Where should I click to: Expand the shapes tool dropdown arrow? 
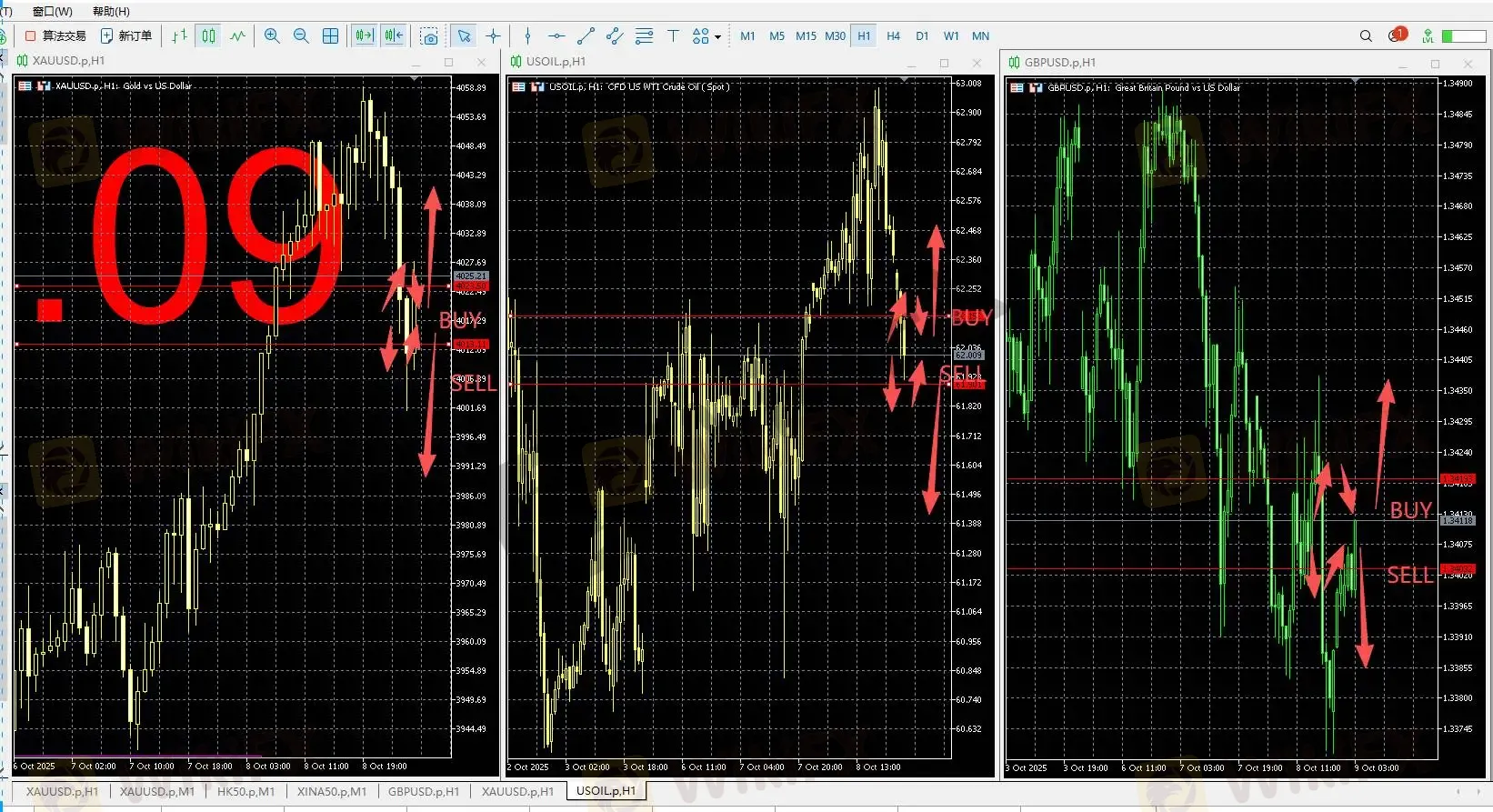tap(718, 37)
